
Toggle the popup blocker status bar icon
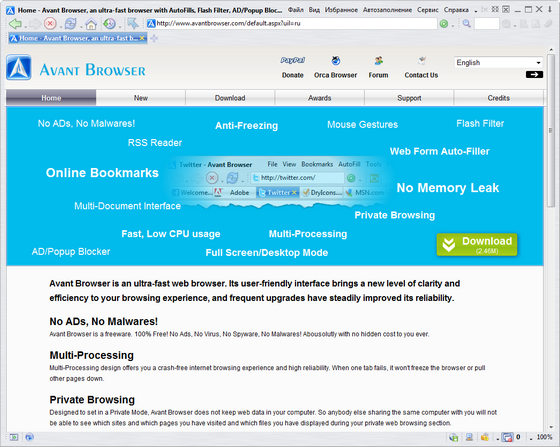click(x=507, y=437)
